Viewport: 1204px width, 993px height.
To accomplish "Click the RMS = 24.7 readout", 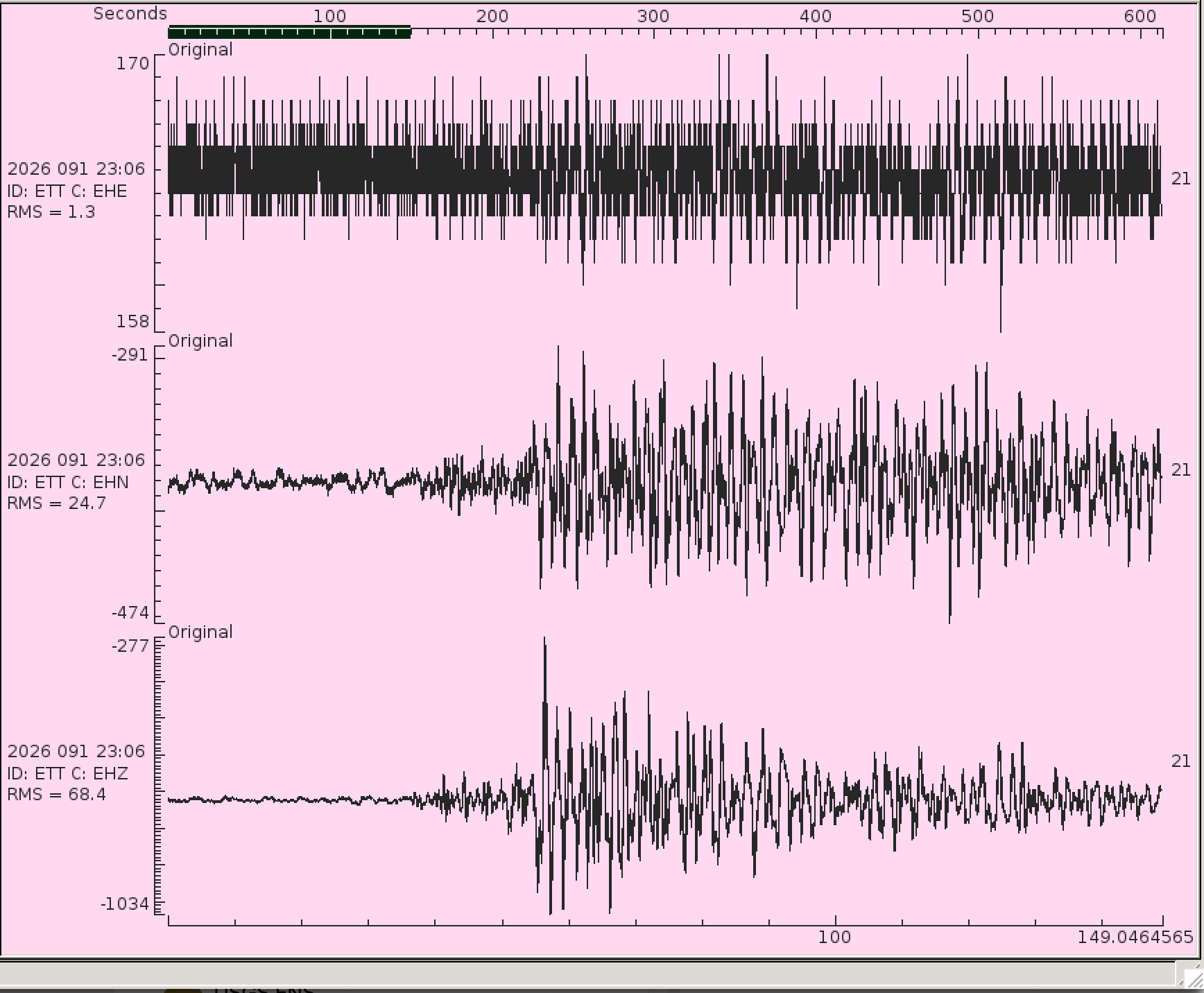I will 57,503.
